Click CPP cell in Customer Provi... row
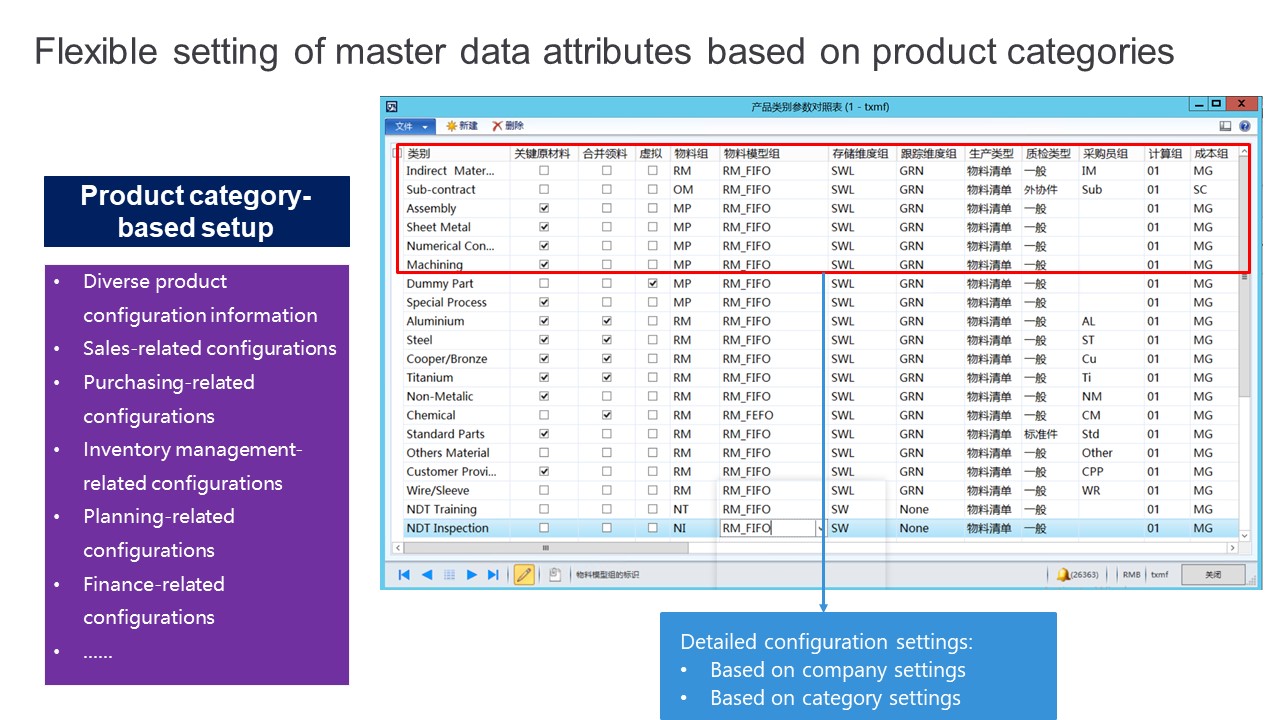The width and height of the screenshot is (1280, 720). pyautogui.click(x=1111, y=471)
